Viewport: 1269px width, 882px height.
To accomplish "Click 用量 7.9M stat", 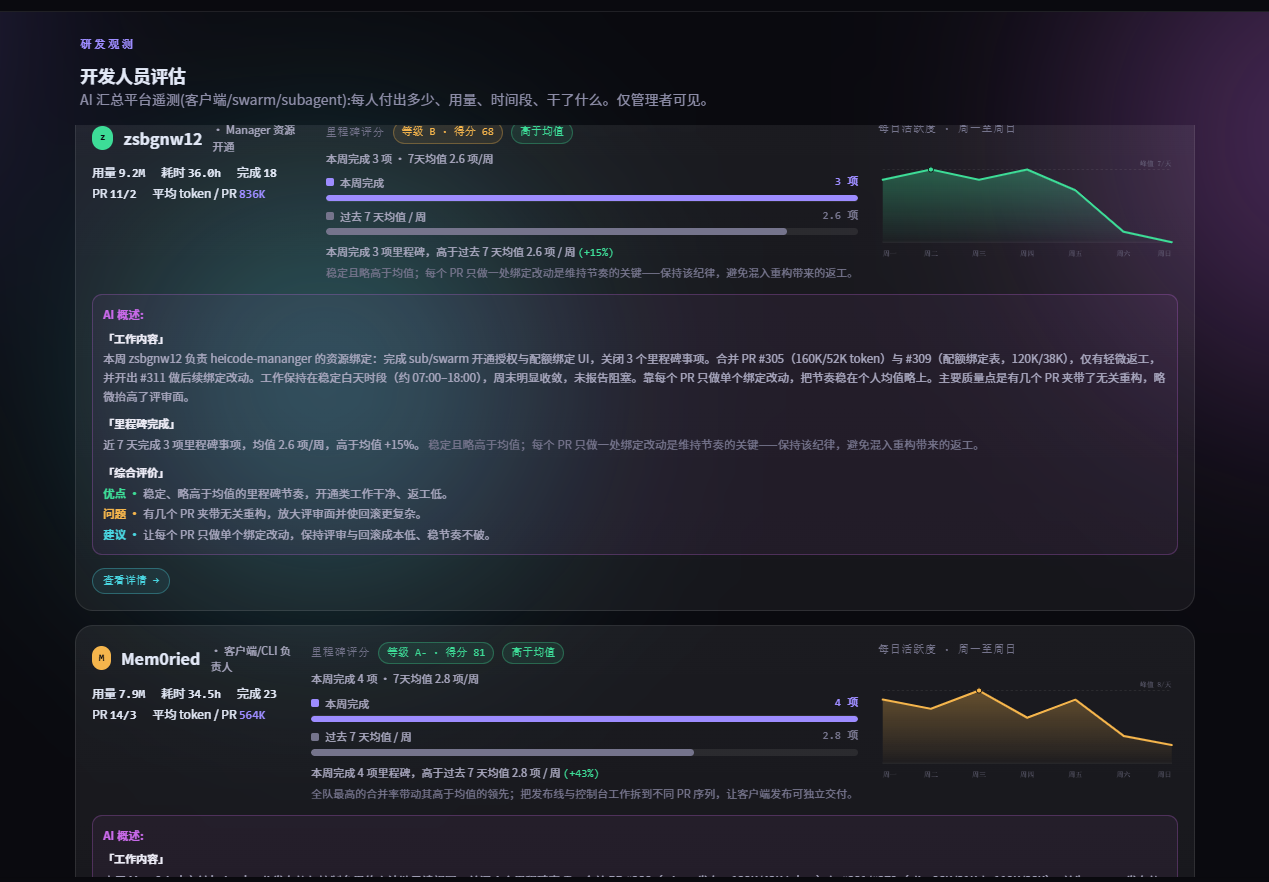I will (119, 694).
